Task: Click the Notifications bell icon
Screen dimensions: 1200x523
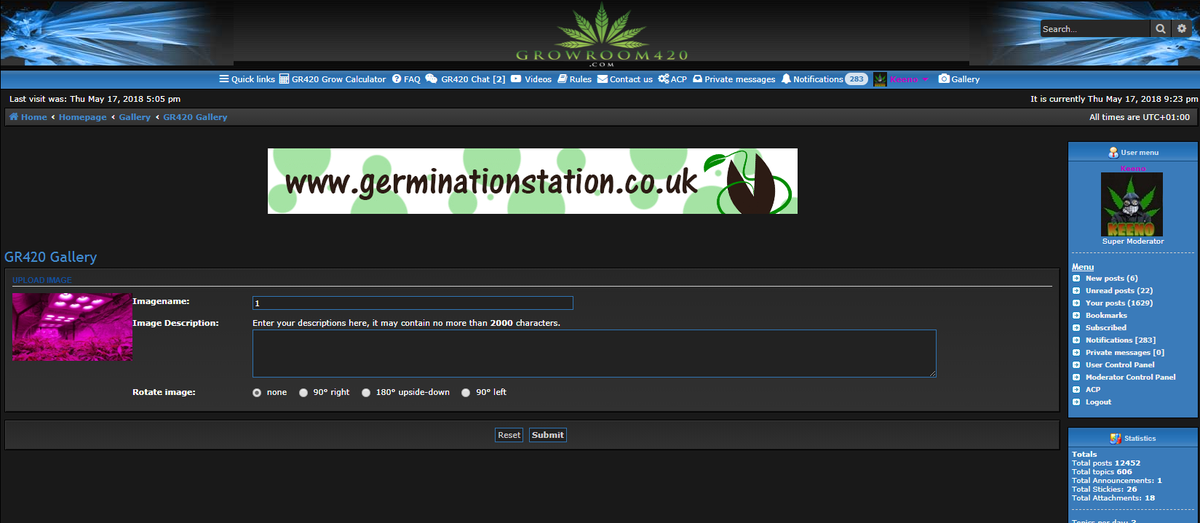Action: 786,79
